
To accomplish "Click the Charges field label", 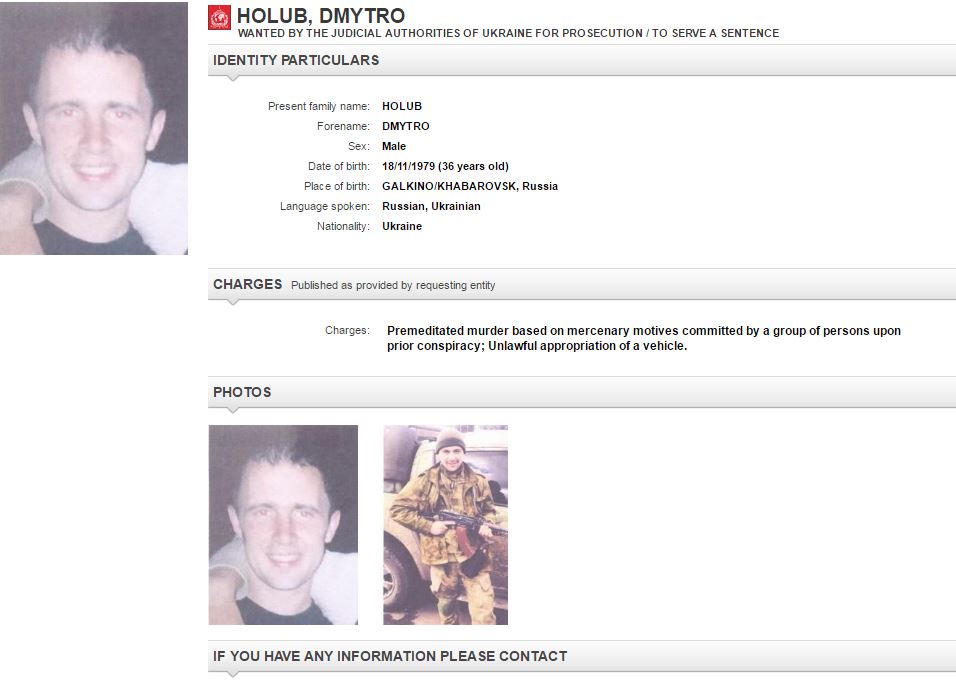I will point(347,330).
